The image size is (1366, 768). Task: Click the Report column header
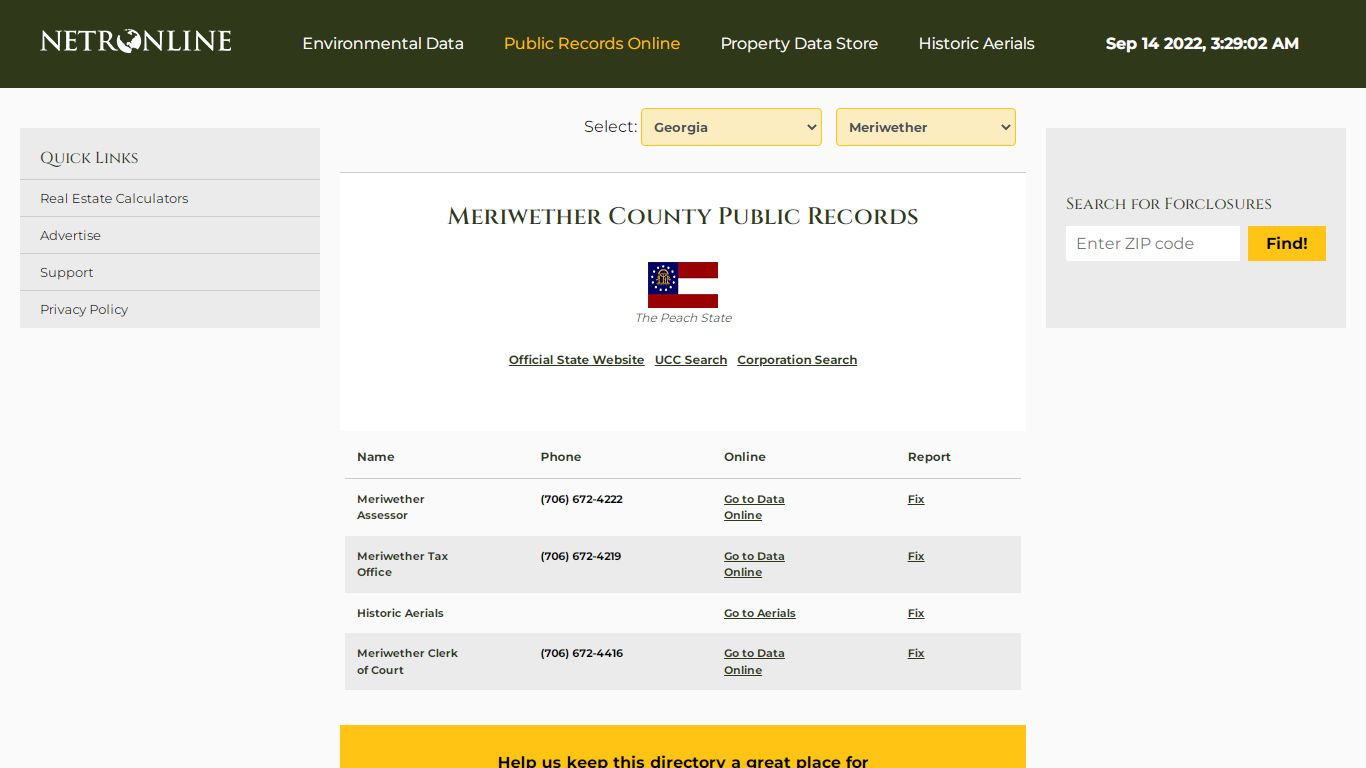coord(929,457)
